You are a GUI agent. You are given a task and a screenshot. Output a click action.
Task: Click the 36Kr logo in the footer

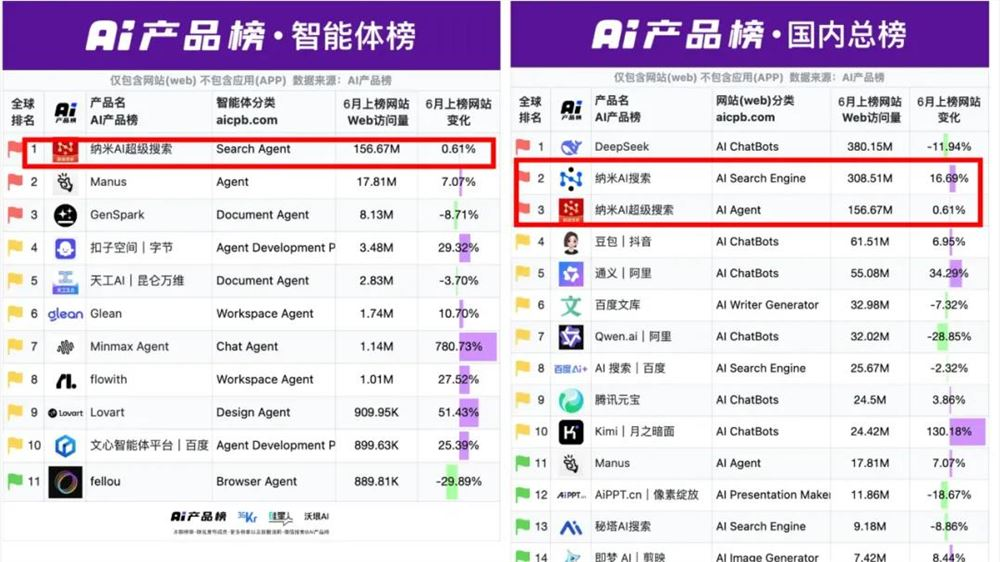pyautogui.click(x=247, y=517)
